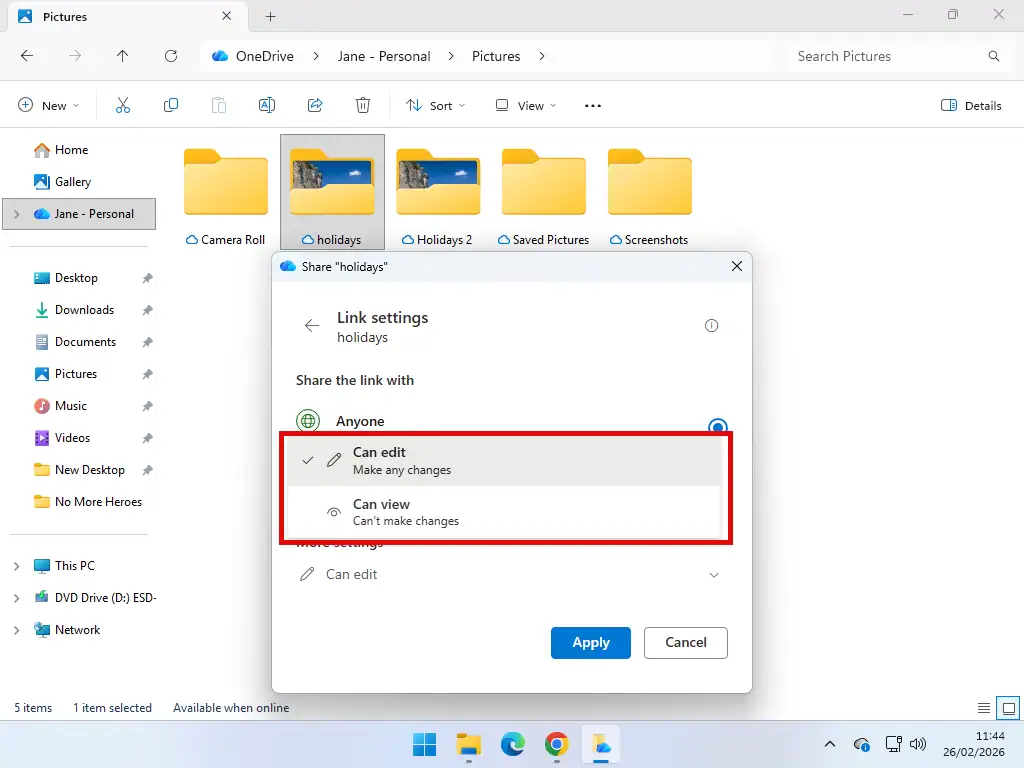Select the Rename icon in the toolbar
Image resolution: width=1024 pixels, height=768 pixels.
click(x=266, y=104)
